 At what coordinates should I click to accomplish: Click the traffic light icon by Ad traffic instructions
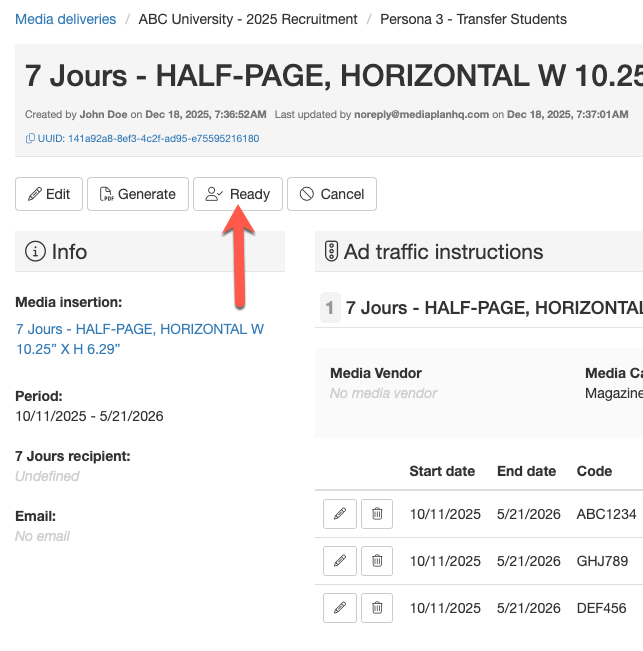(331, 252)
